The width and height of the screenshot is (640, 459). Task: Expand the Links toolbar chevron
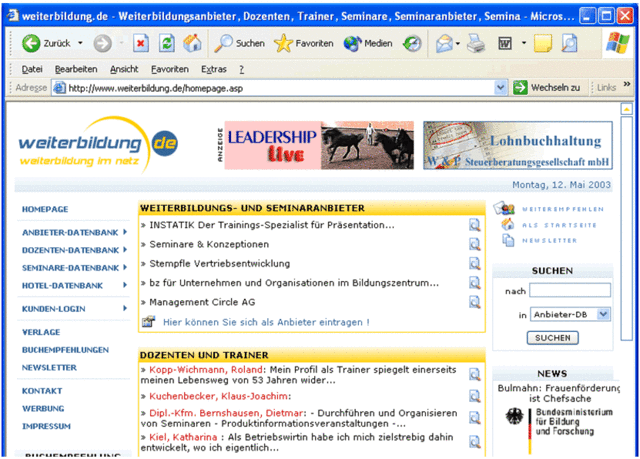[627, 84]
